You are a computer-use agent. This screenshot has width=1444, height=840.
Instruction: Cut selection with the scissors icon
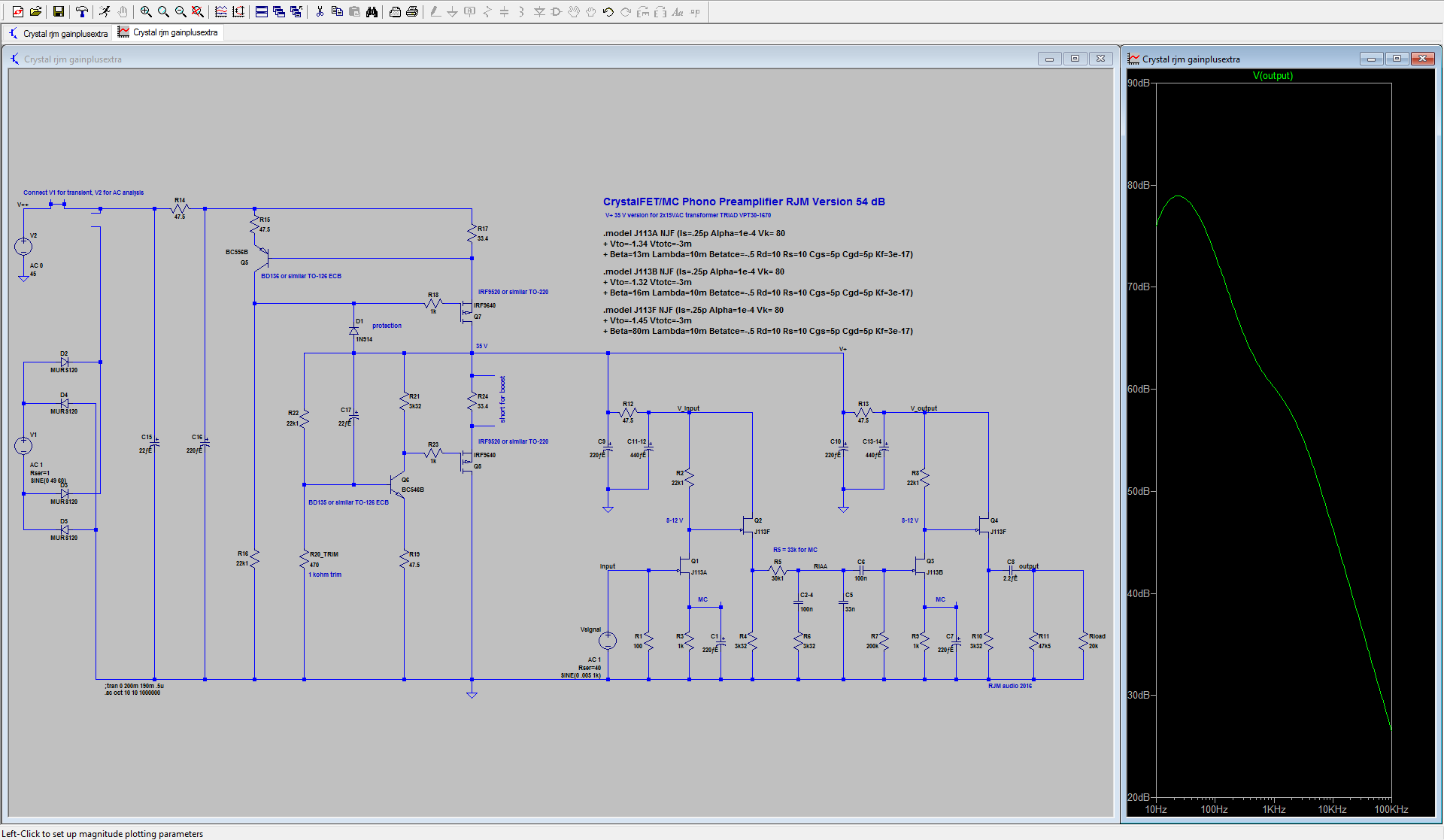[x=320, y=11]
